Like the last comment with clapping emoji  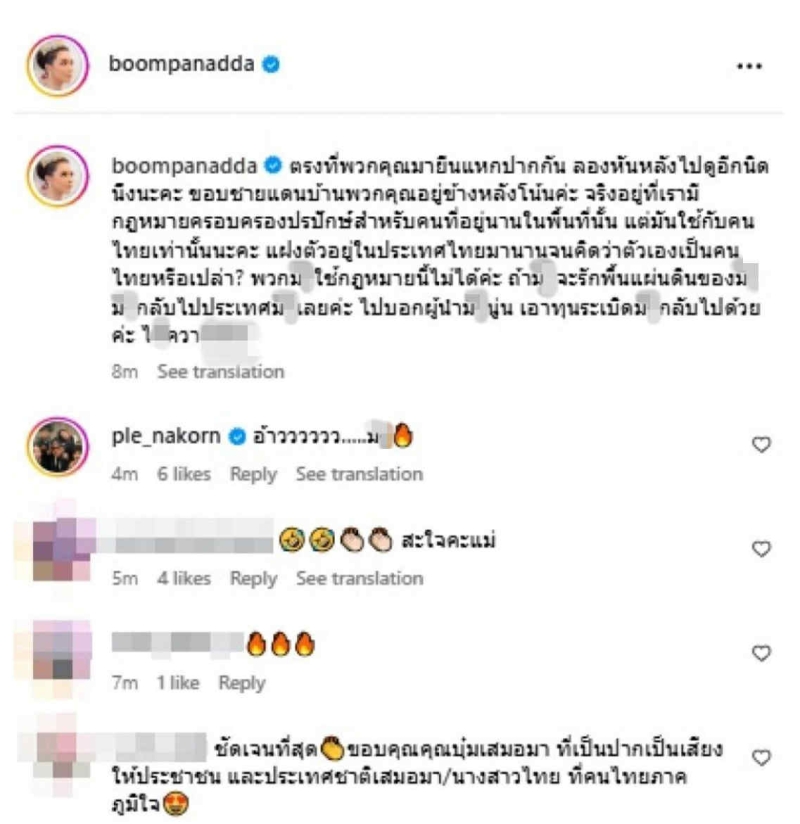pos(761,757)
